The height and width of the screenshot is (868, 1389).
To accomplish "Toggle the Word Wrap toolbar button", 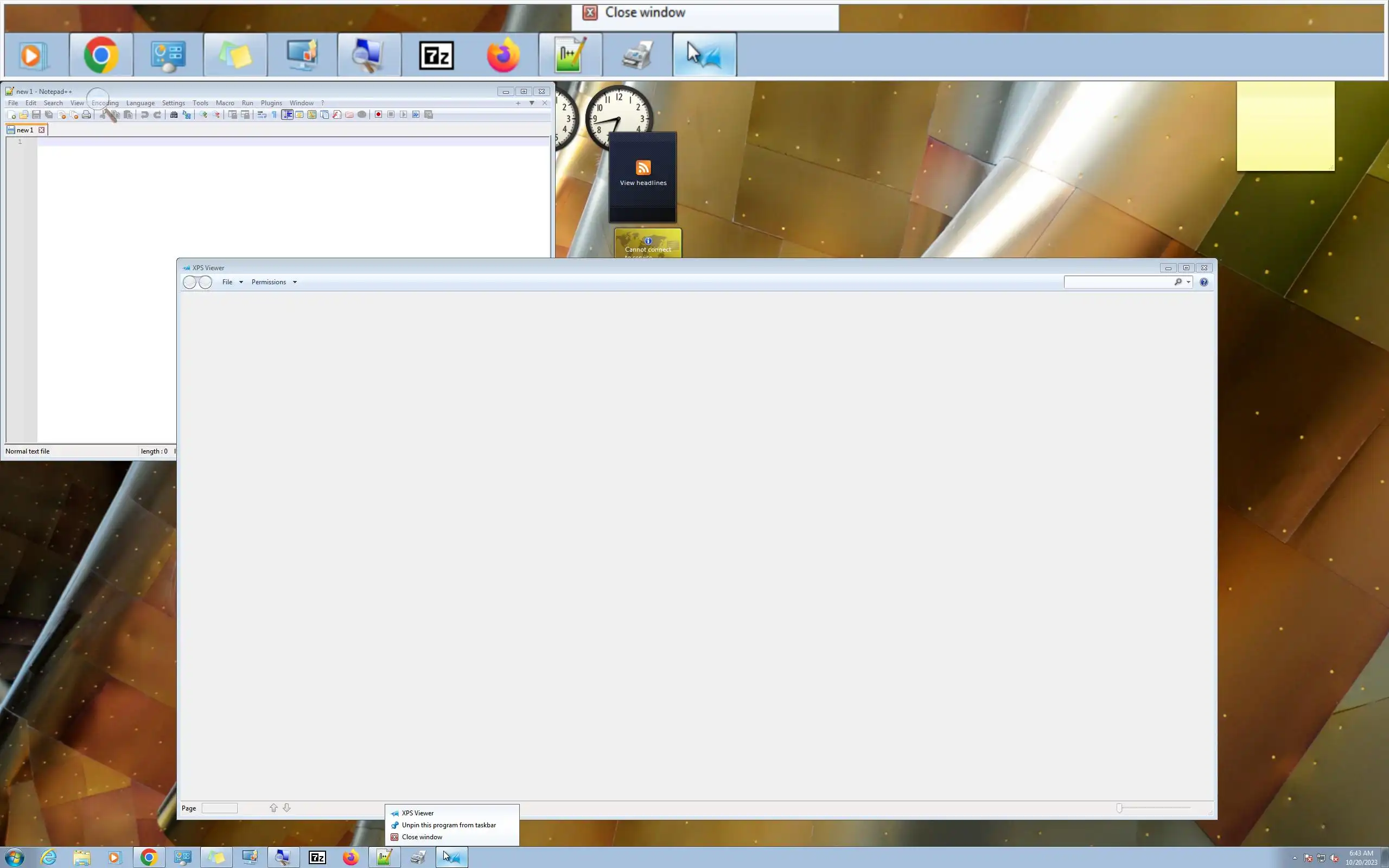I will (x=262, y=115).
